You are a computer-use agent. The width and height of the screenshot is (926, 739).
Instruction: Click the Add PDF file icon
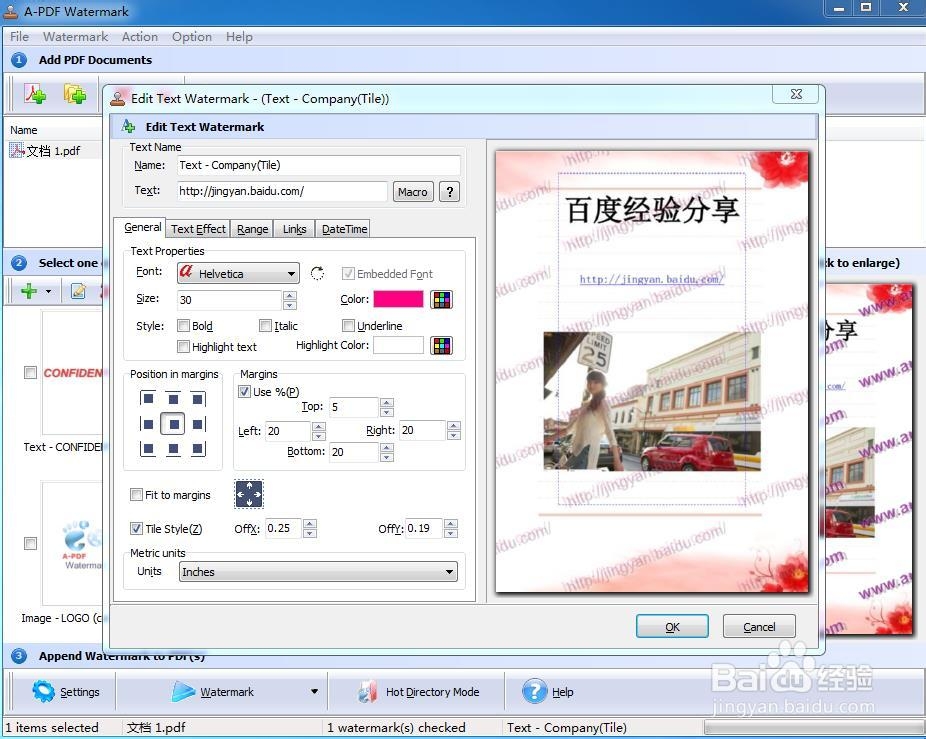click(x=35, y=93)
